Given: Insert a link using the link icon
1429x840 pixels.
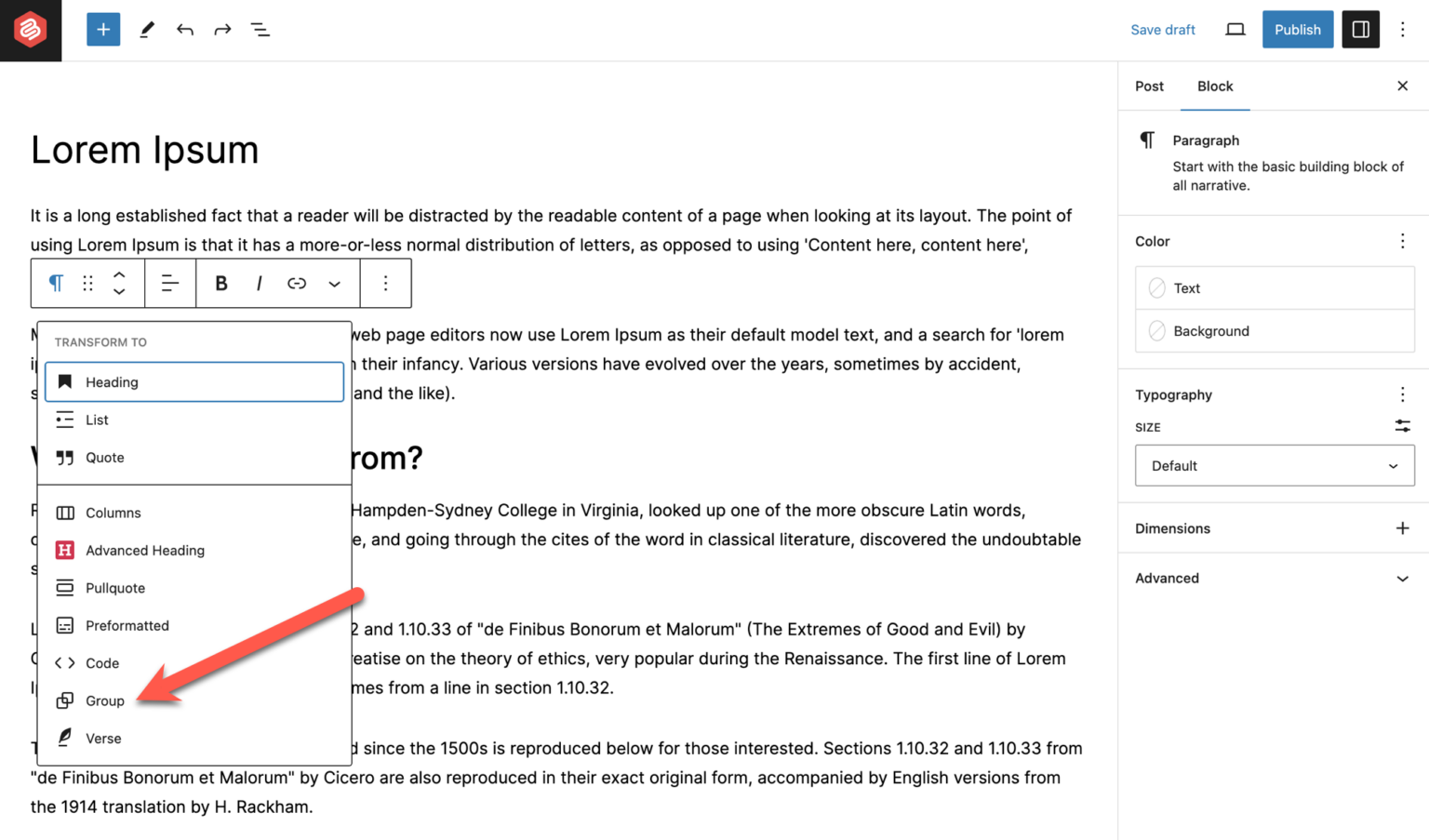Looking at the screenshot, I should coord(297,283).
